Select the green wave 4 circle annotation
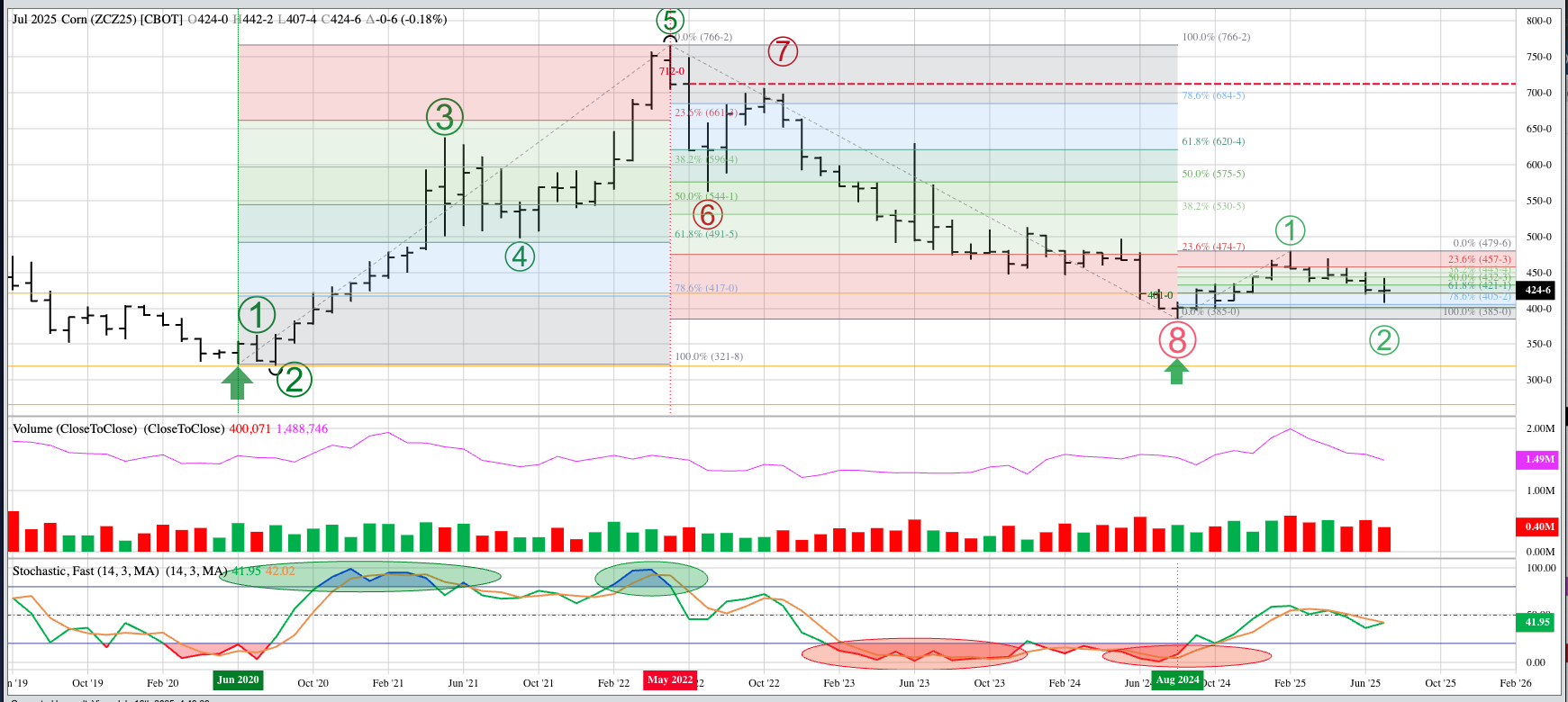This screenshot has height=702, width=1568. [520, 256]
